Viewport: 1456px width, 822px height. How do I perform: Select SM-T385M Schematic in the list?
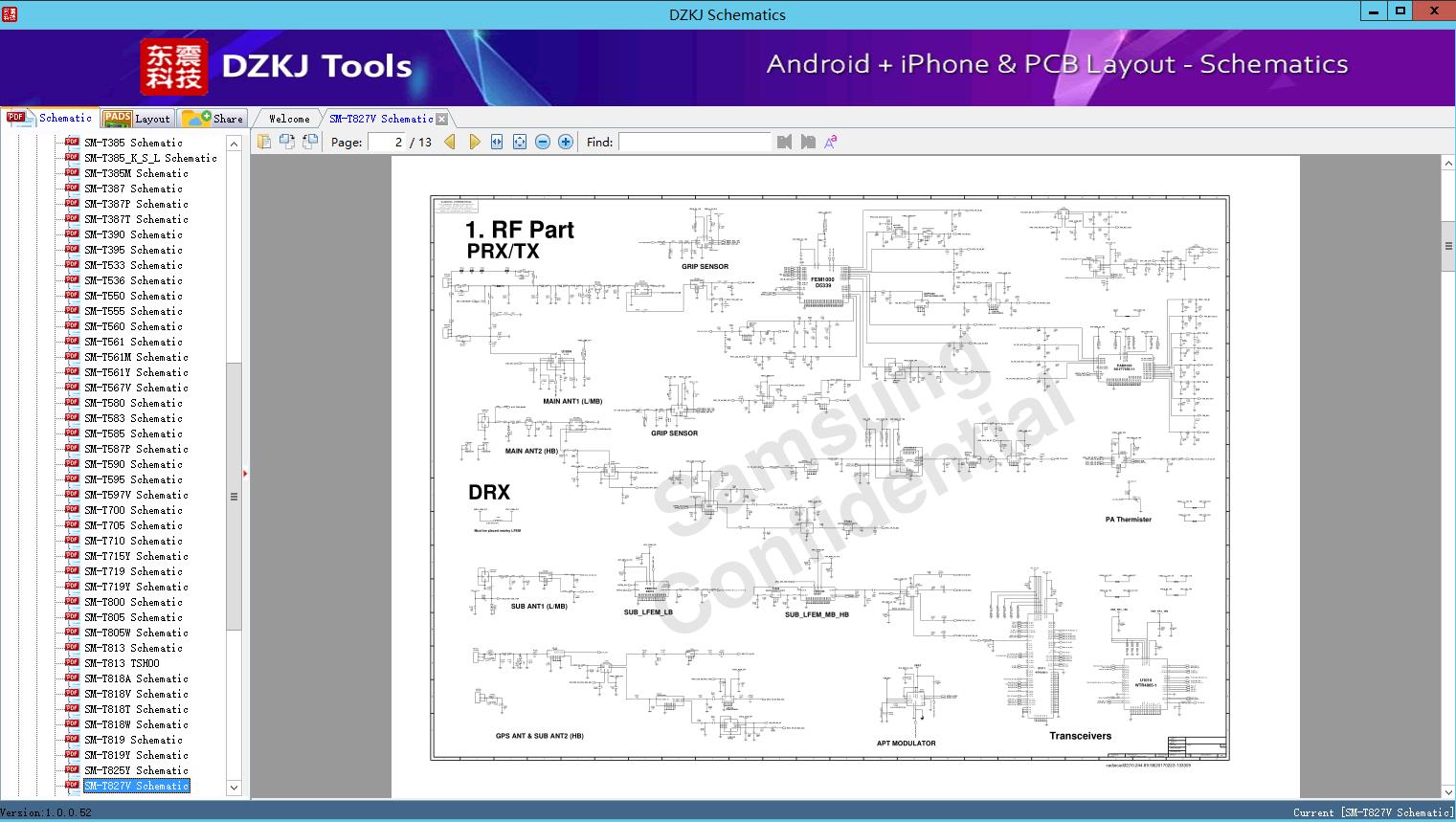click(136, 173)
